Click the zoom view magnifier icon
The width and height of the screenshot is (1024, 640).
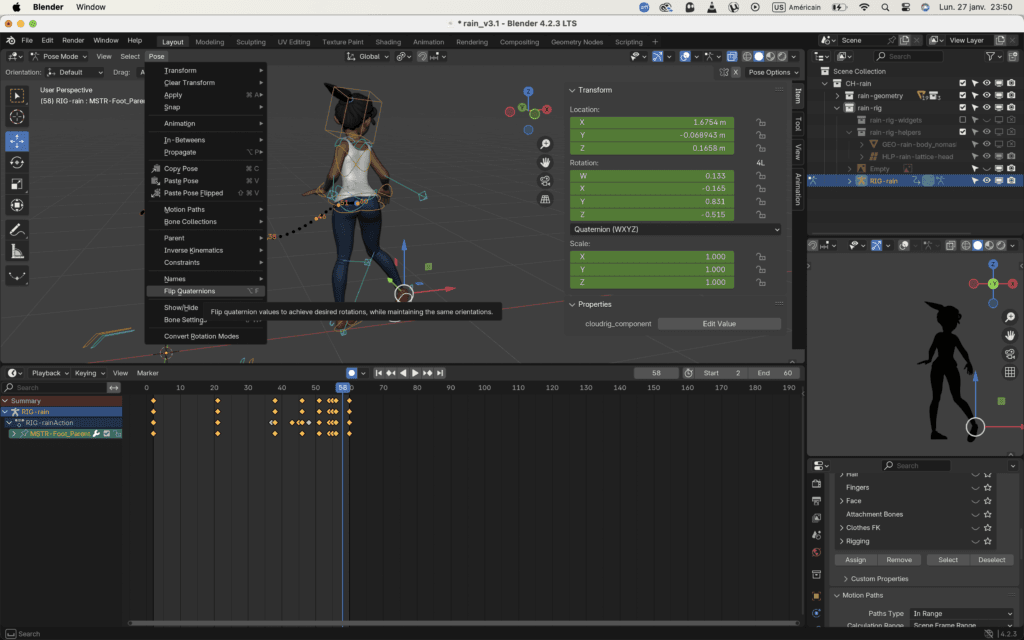coord(545,144)
